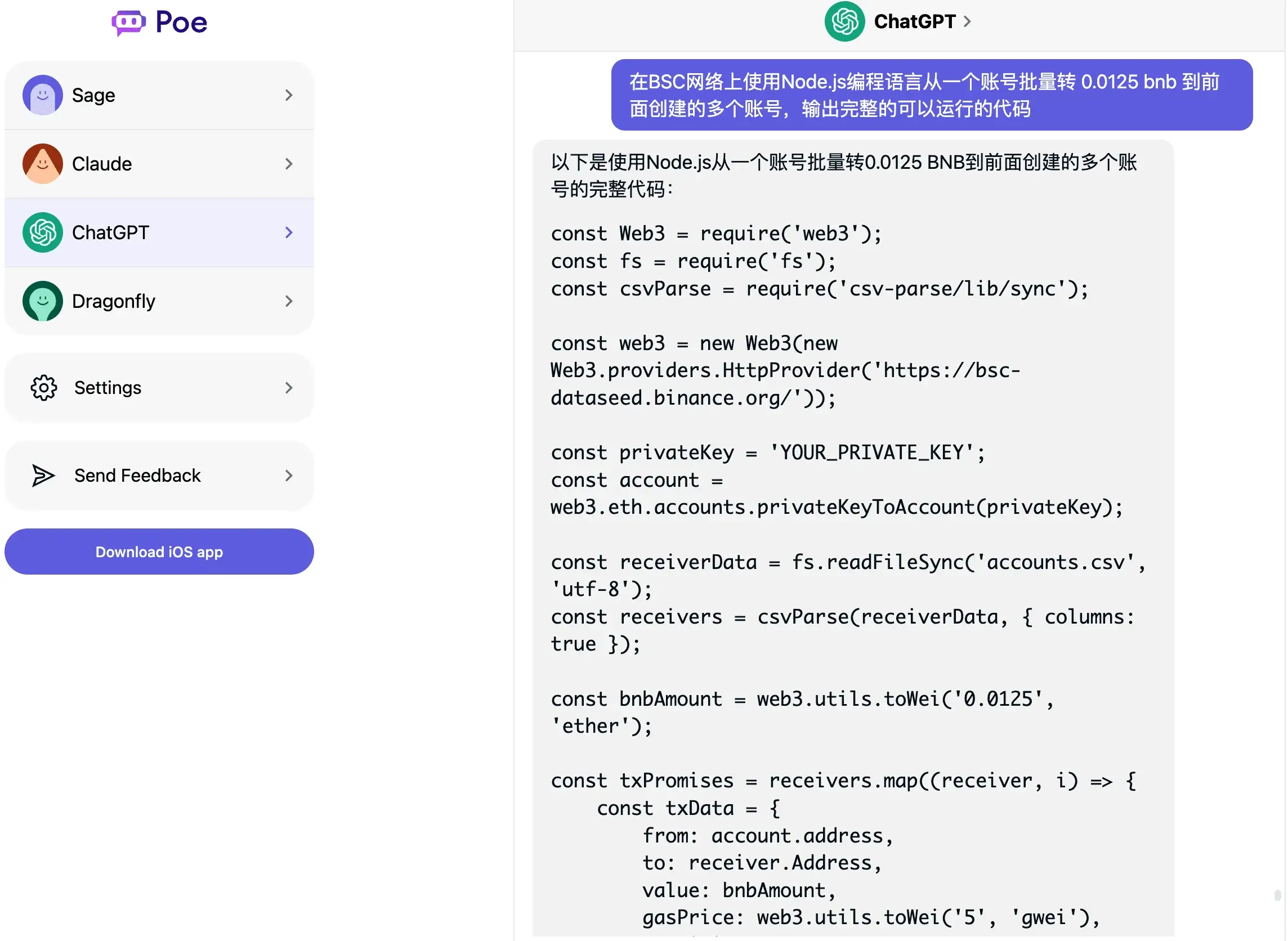Open the Dragonfly chat entry
The width and height of the screenshot is (1288, 941).
click(159, 301)
